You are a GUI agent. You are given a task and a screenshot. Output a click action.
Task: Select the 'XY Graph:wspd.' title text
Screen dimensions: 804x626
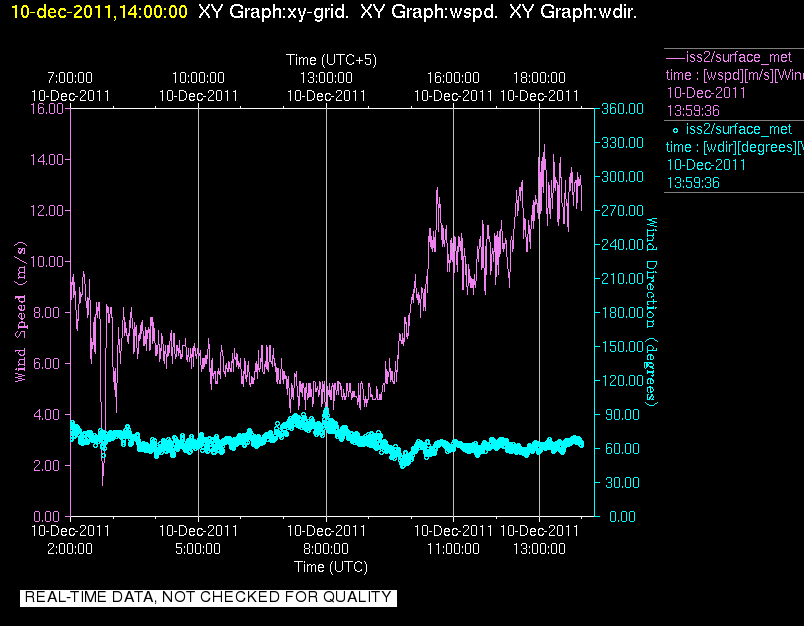click(x=429, y=11)
